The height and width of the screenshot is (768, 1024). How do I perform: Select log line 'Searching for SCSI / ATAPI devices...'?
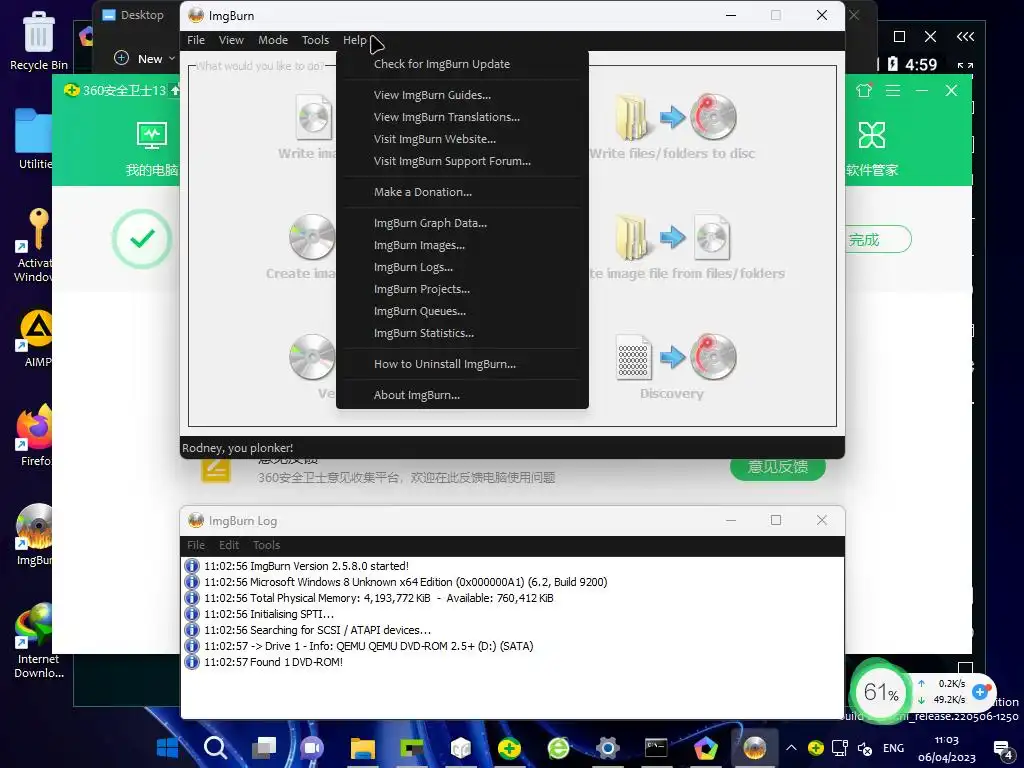click(317, 630)
